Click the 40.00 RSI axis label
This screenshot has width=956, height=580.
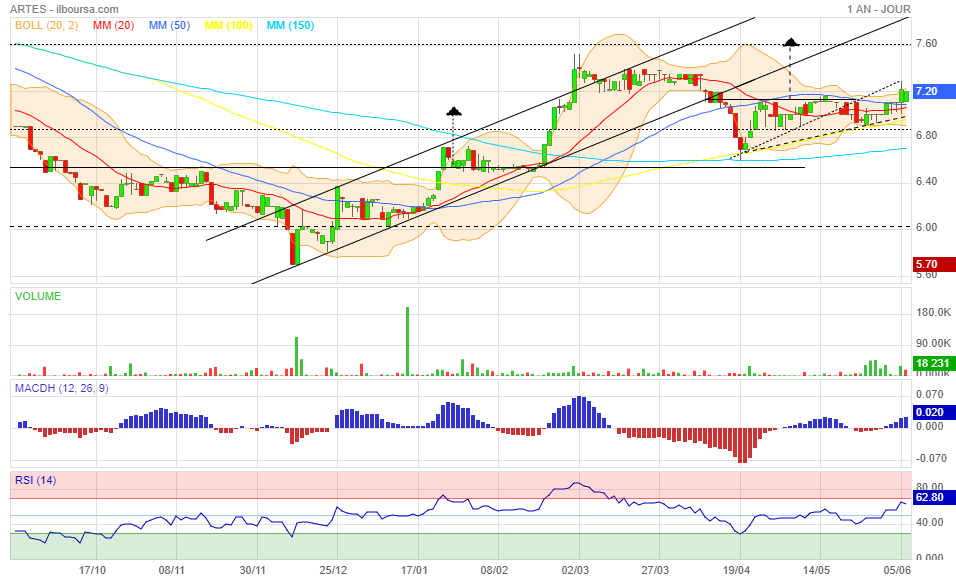930,522
